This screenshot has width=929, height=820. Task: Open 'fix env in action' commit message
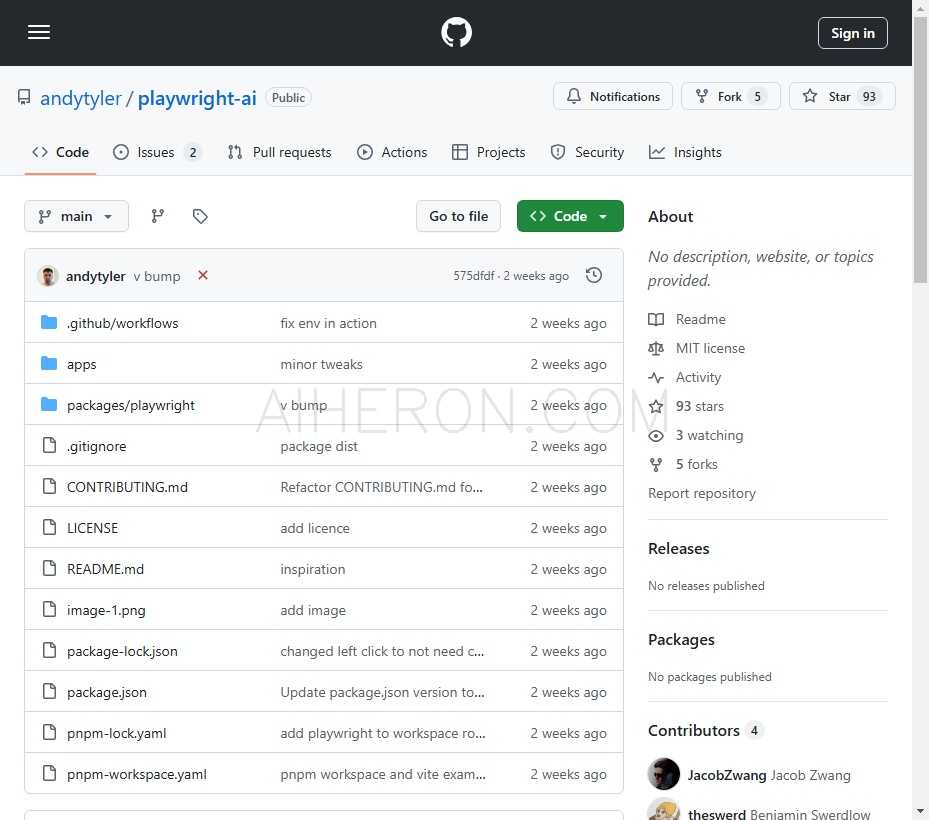tap(328, 323)
